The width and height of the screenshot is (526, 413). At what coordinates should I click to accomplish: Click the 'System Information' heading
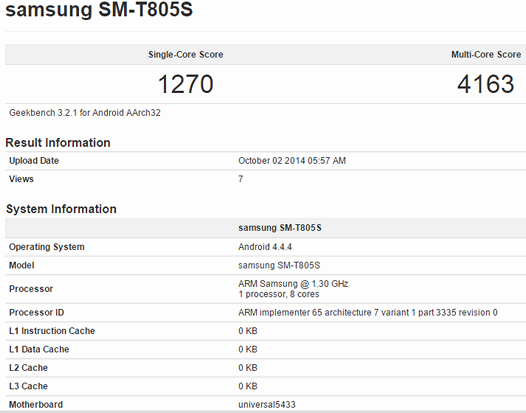pos(61,209)
